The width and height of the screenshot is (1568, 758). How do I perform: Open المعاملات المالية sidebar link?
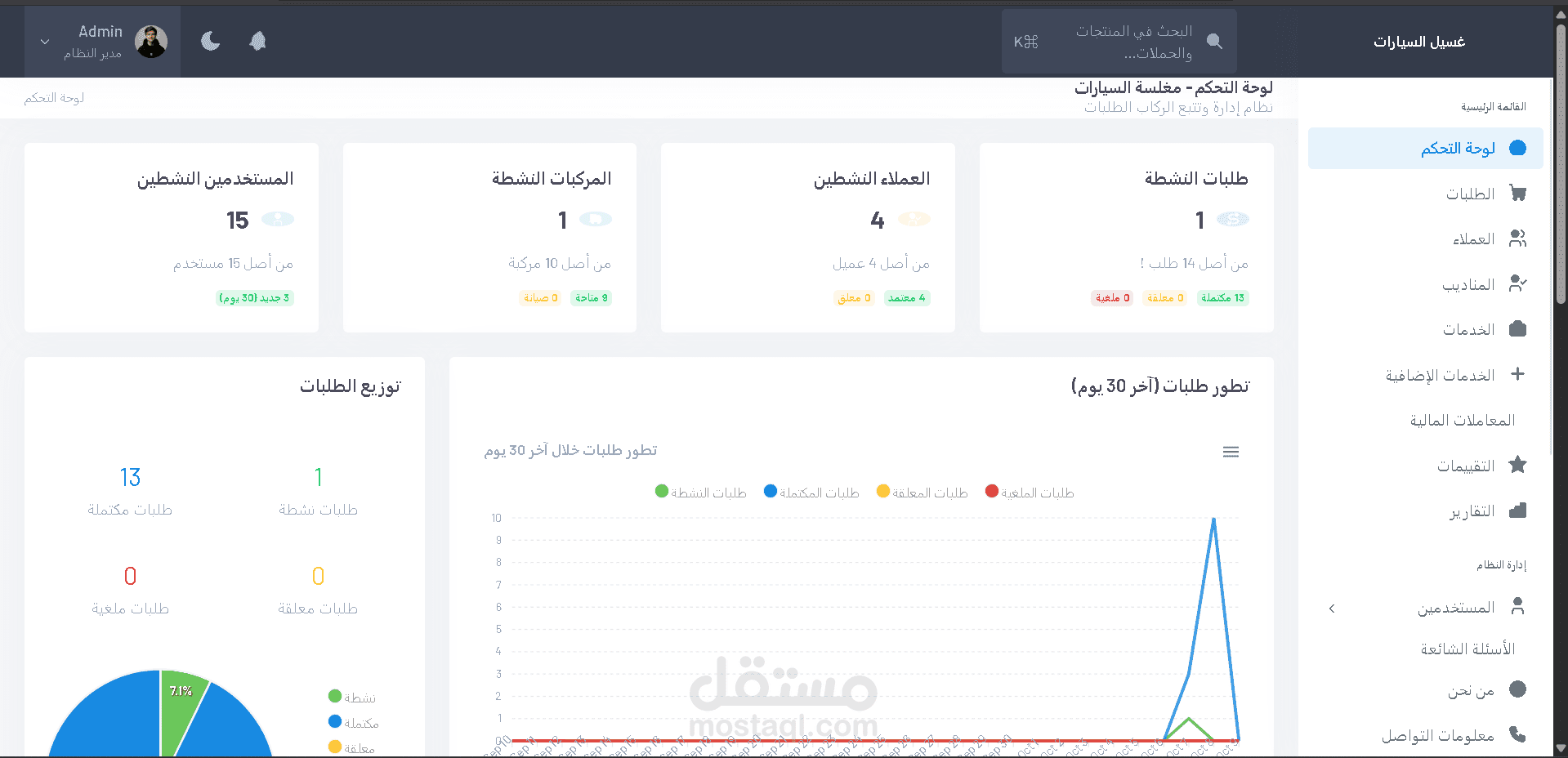pos(1426,420)
